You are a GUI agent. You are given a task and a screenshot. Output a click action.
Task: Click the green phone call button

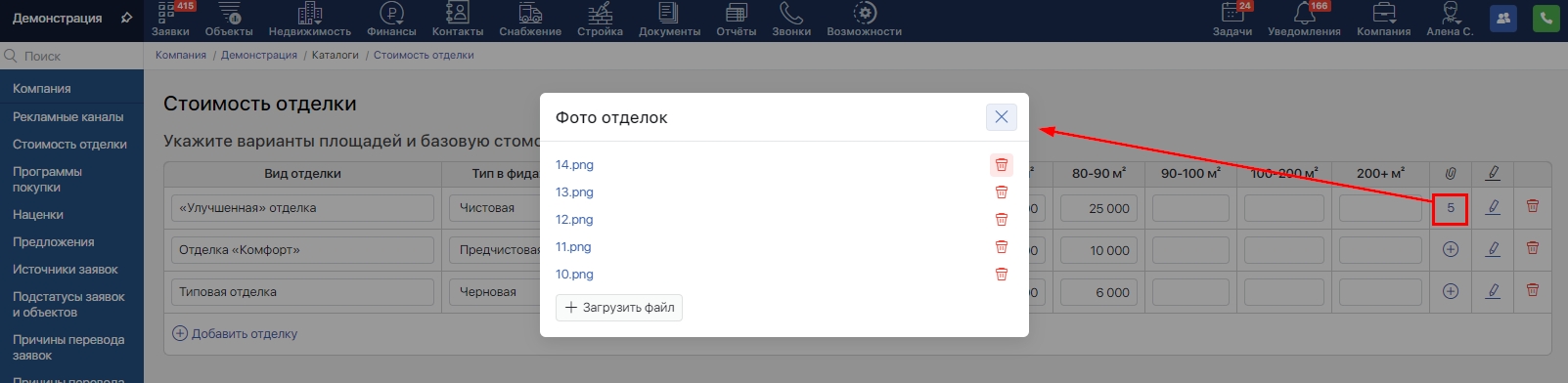coord(1546,19)
